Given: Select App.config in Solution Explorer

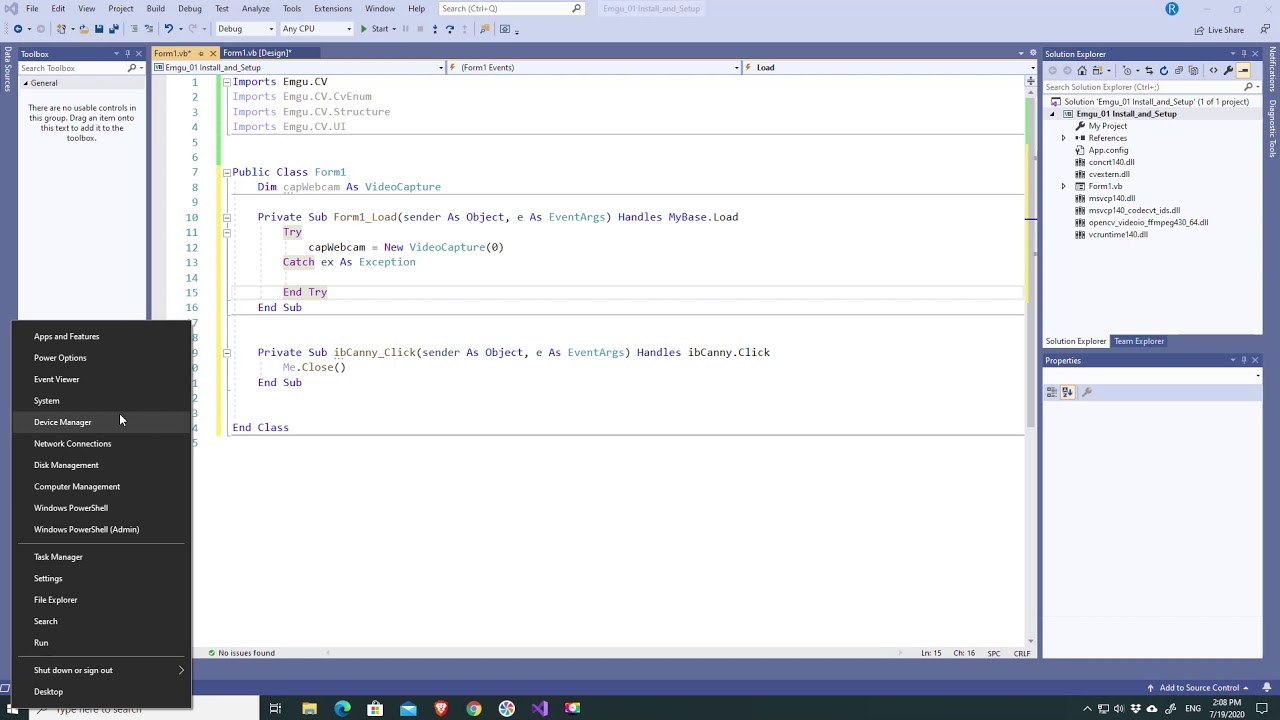Looking at the screenshot, I should tap(1108, 150).
